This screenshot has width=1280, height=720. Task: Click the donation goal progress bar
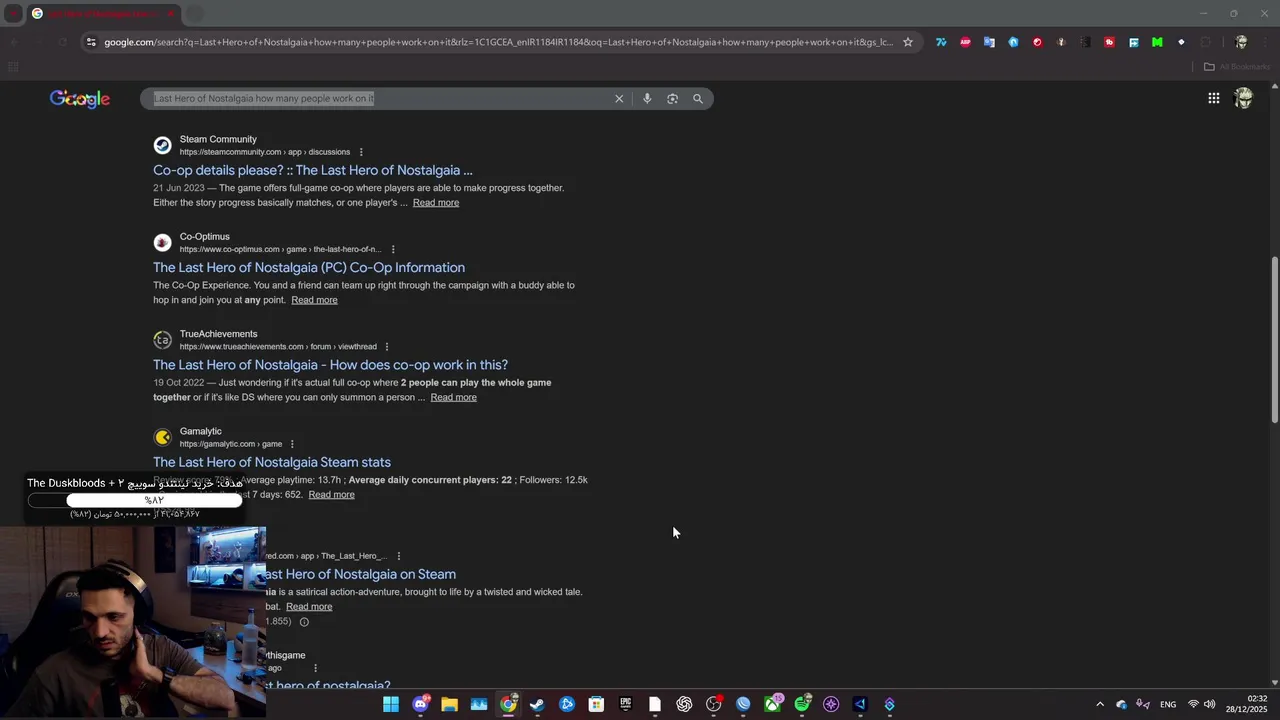(134, 500)
